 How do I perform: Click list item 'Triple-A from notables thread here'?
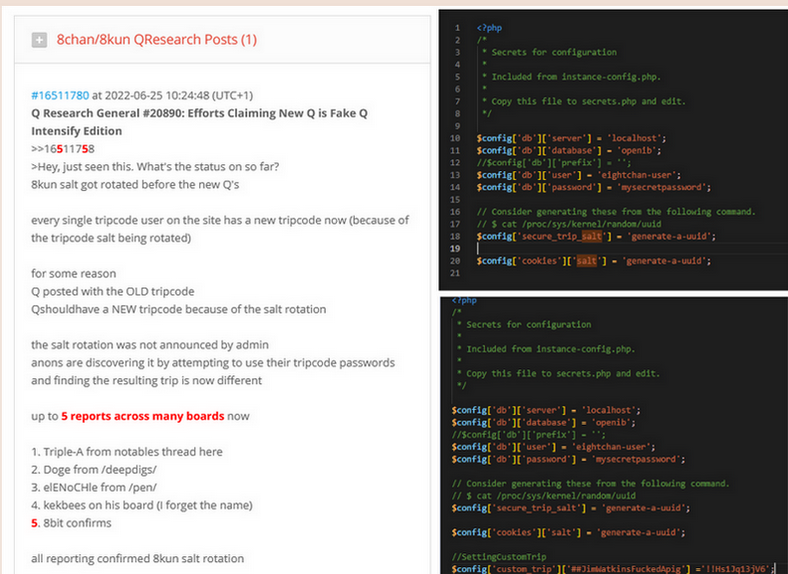click(x=127, y=452)
